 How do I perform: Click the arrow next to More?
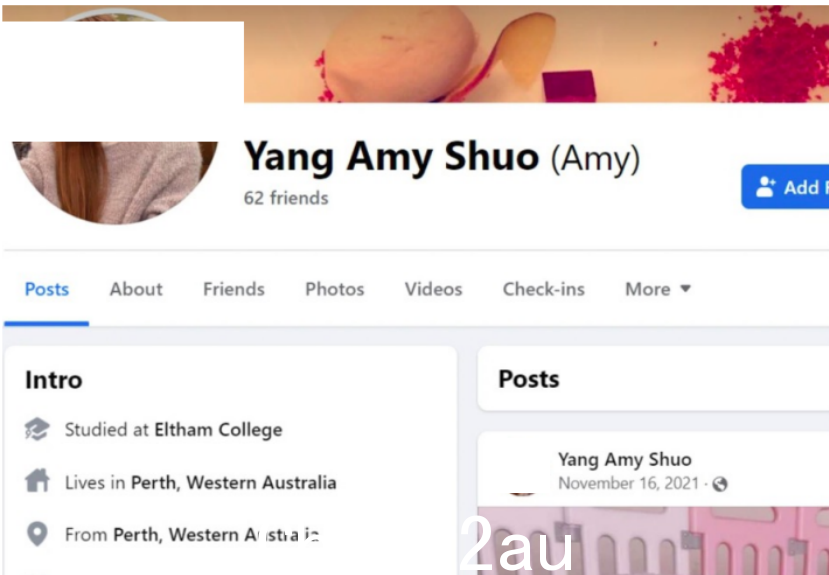point(685,289)
